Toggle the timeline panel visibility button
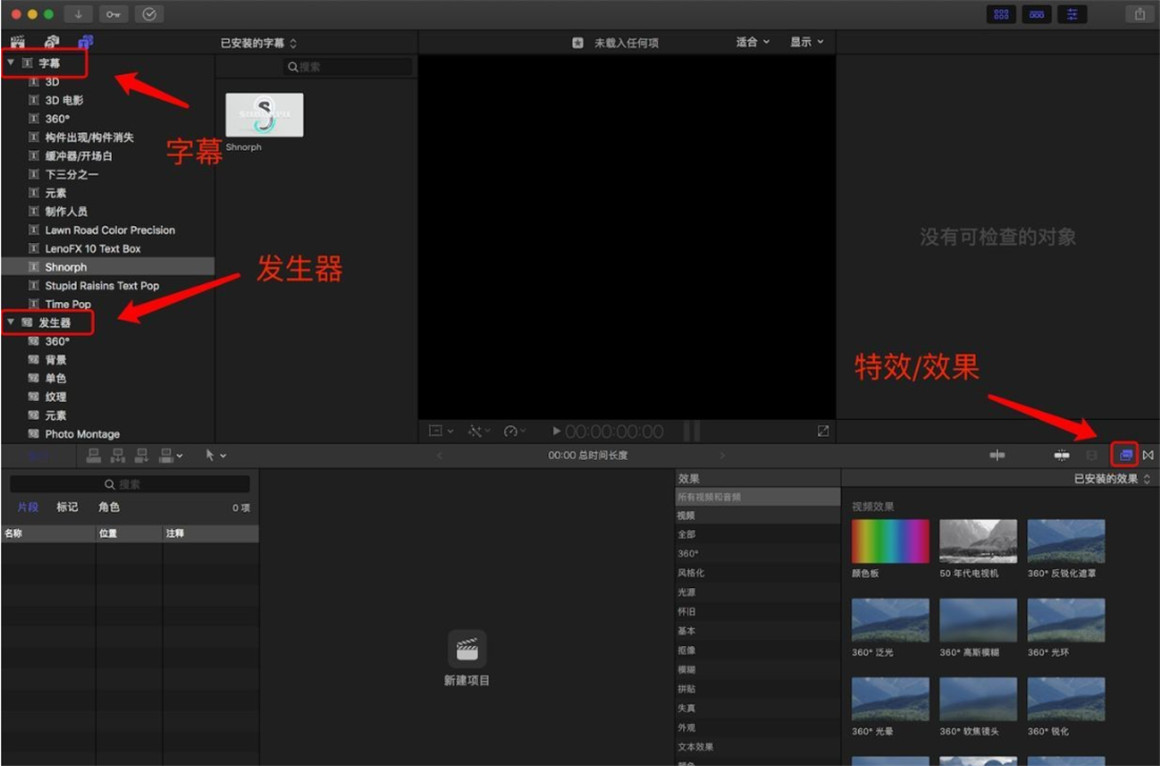The width and height of the screenshot is (1160, 766). point(1036,14)
